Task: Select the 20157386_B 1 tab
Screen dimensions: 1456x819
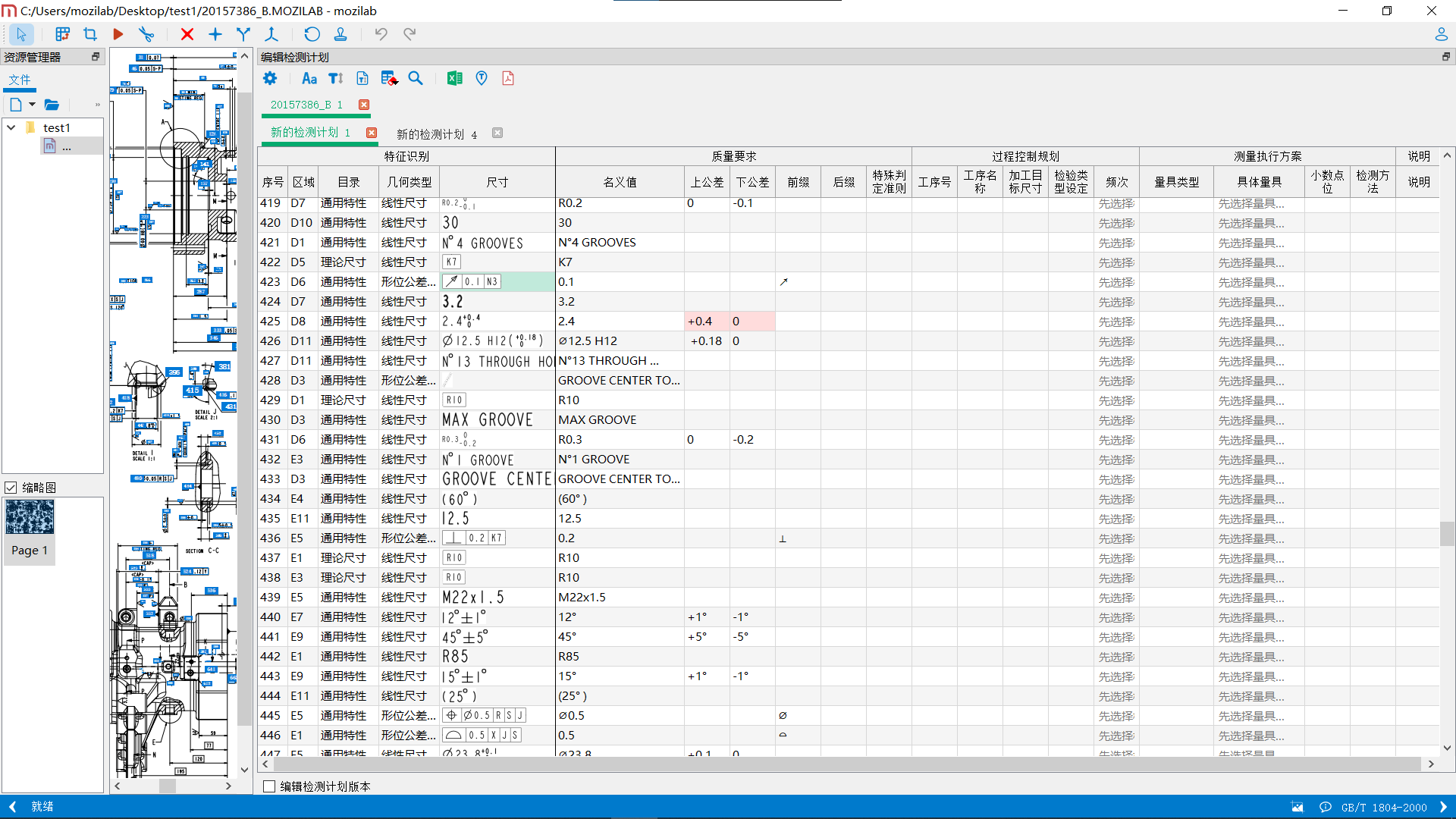Action: (x=306, y=105)
